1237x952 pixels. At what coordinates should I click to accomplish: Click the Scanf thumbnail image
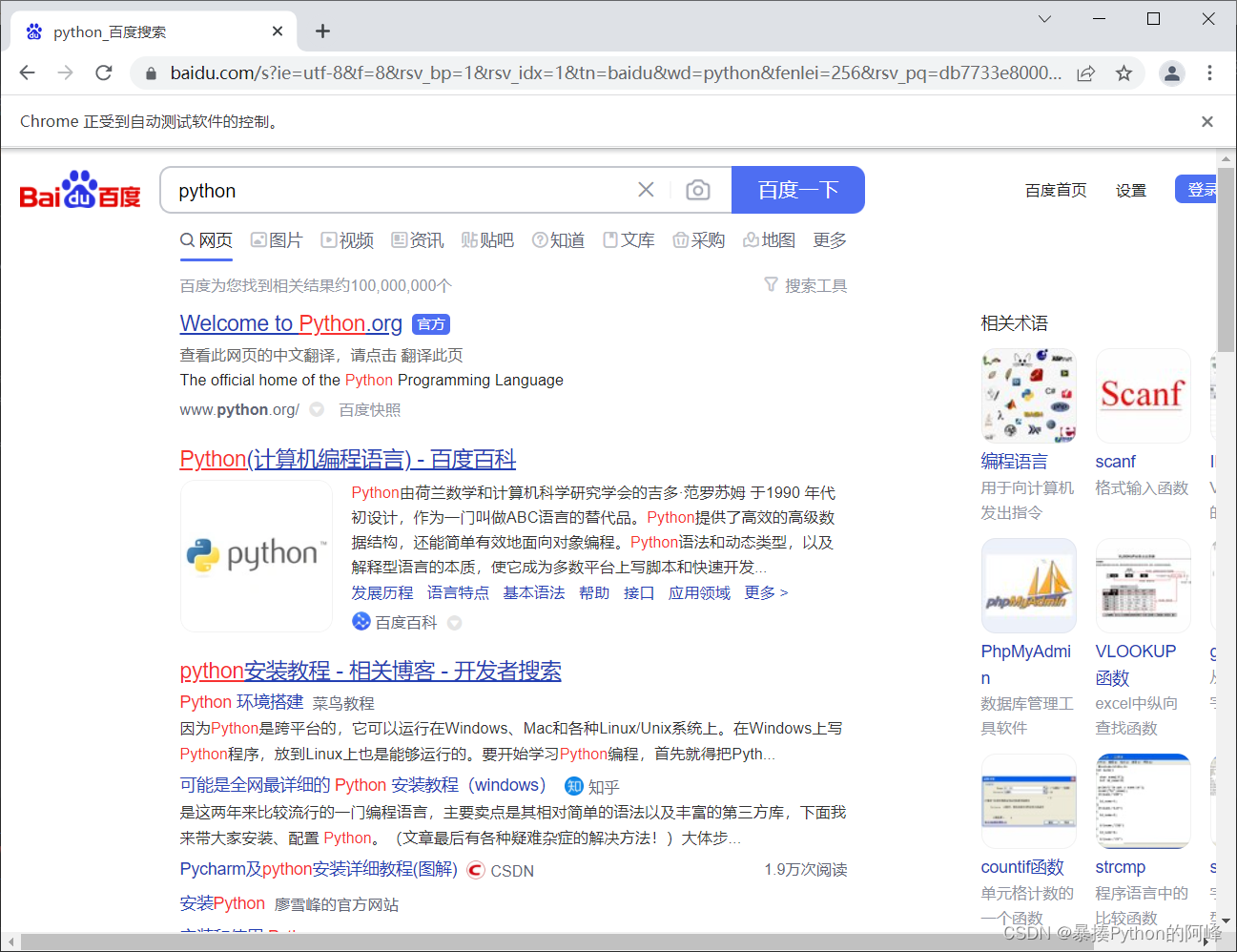(x=1144, y=396)
